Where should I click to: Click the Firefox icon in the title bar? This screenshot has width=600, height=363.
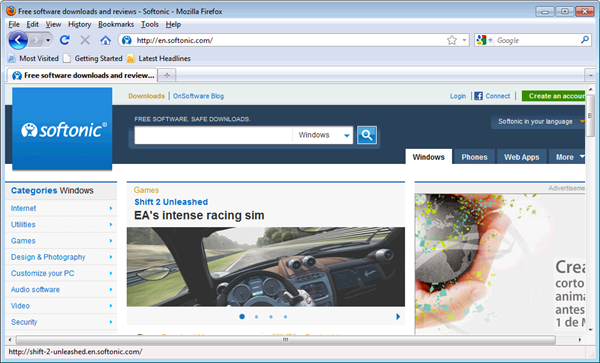(x=11, y=11)
